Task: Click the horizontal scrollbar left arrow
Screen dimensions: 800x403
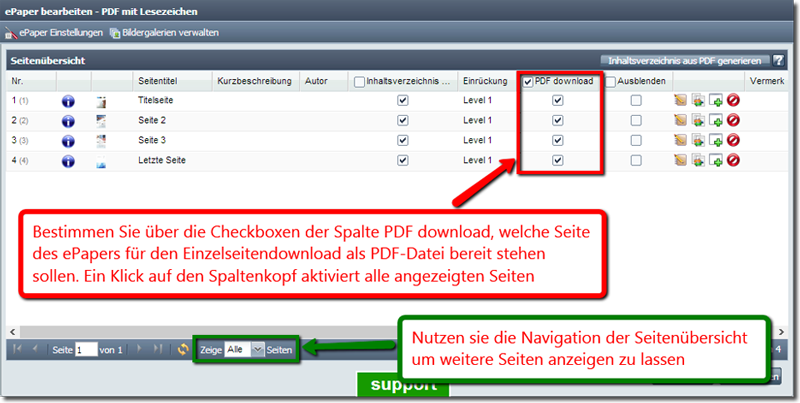Action: coord(13,332)
